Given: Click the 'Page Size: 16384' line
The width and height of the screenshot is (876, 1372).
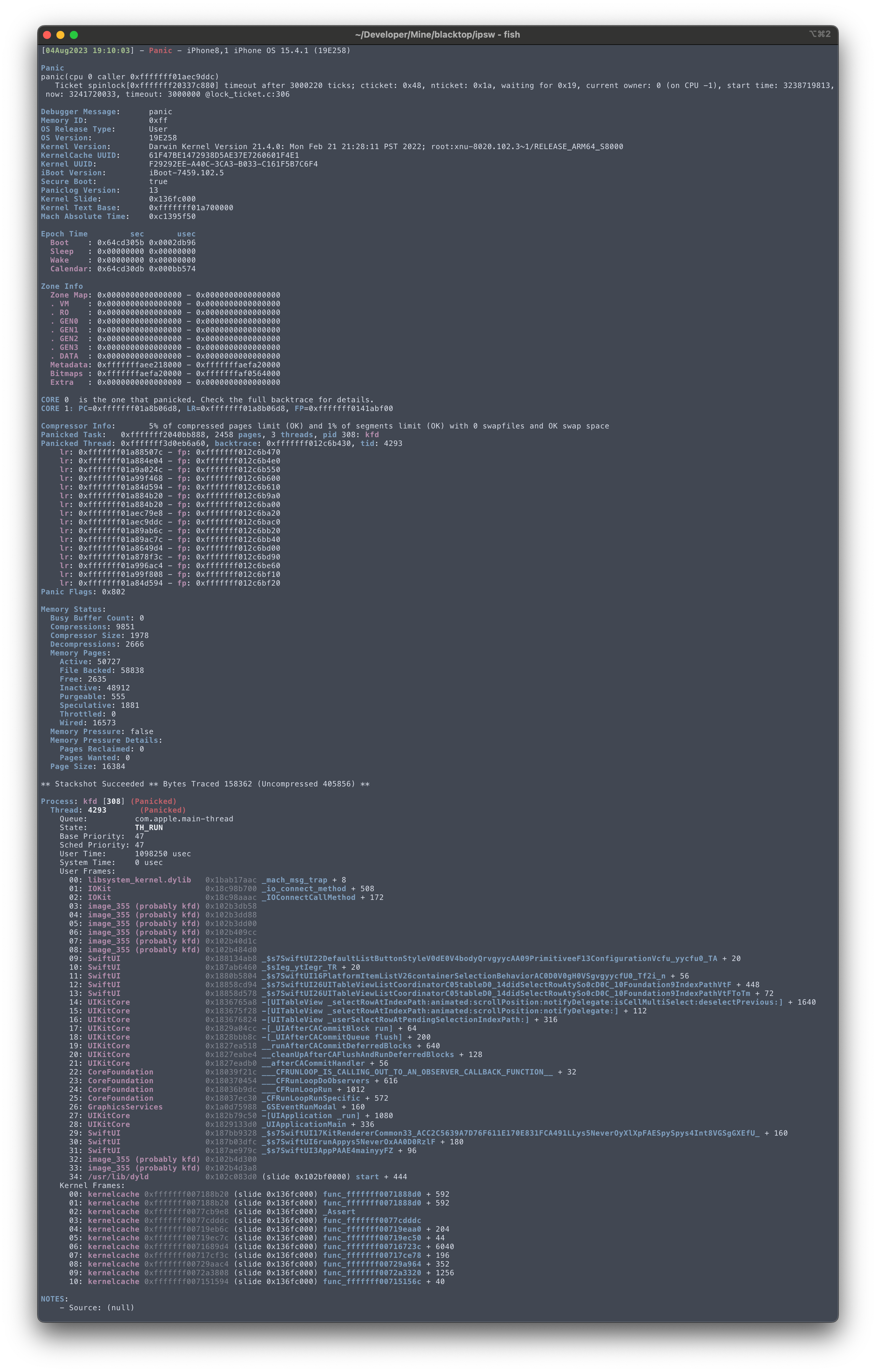Looking at the screenshot, I should pos(88,766).
